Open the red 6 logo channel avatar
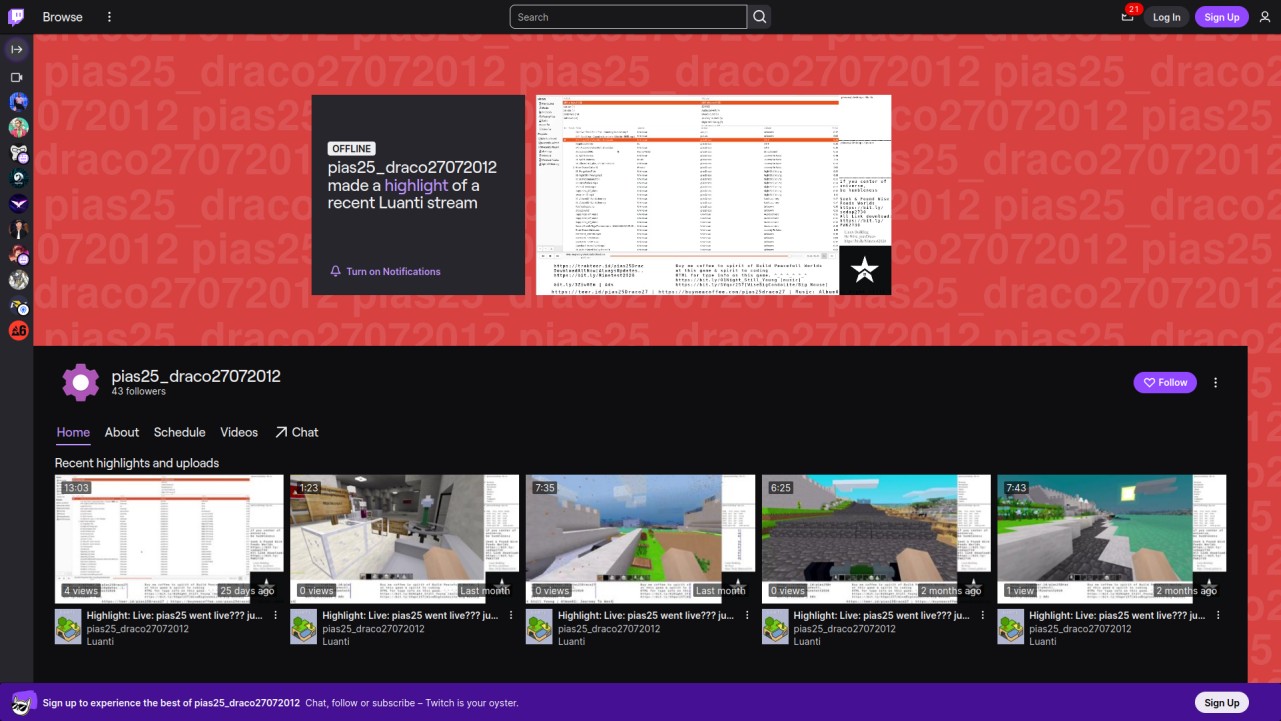 pyautogui.click(x=19, y=330)
